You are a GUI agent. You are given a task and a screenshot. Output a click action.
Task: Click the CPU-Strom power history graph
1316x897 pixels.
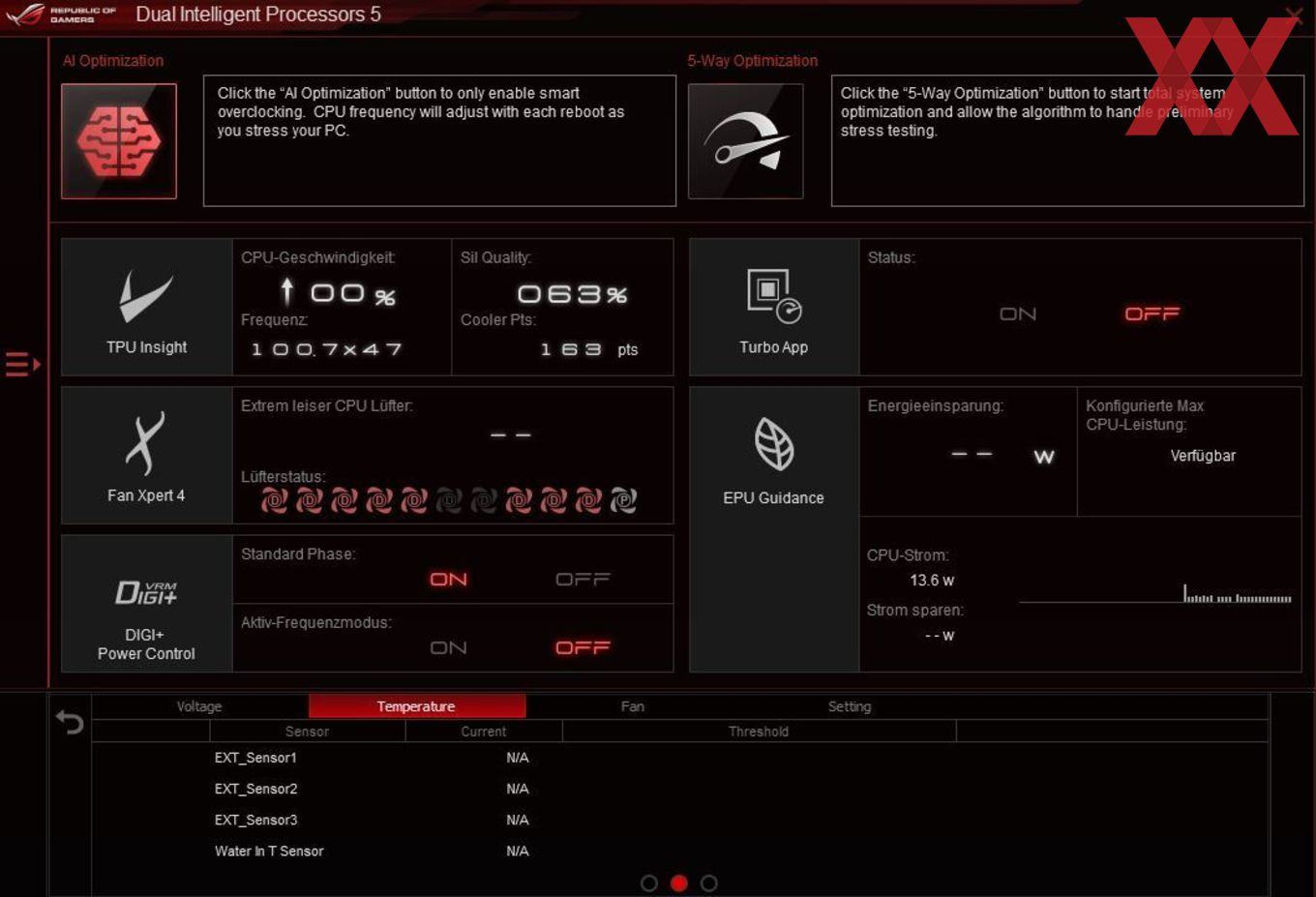click(1155, 593)
